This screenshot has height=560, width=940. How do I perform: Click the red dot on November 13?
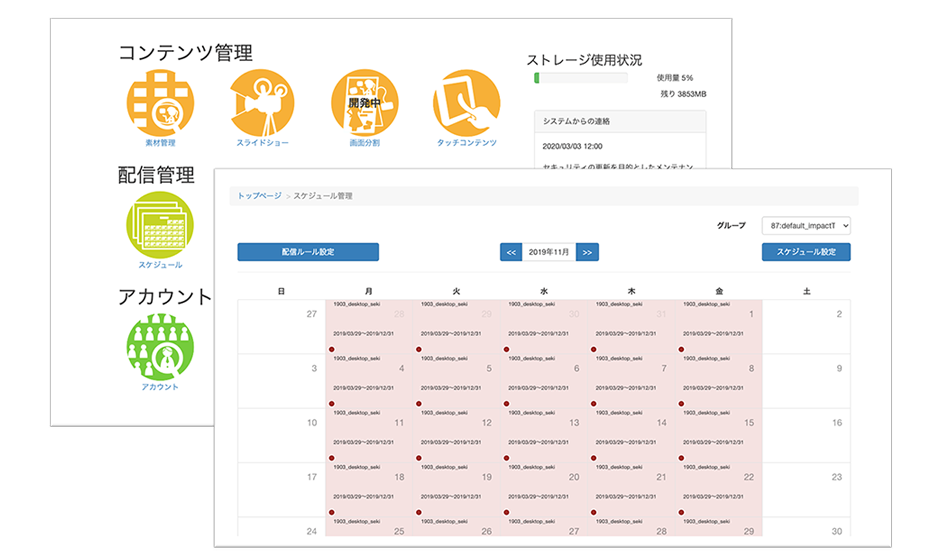507,458
